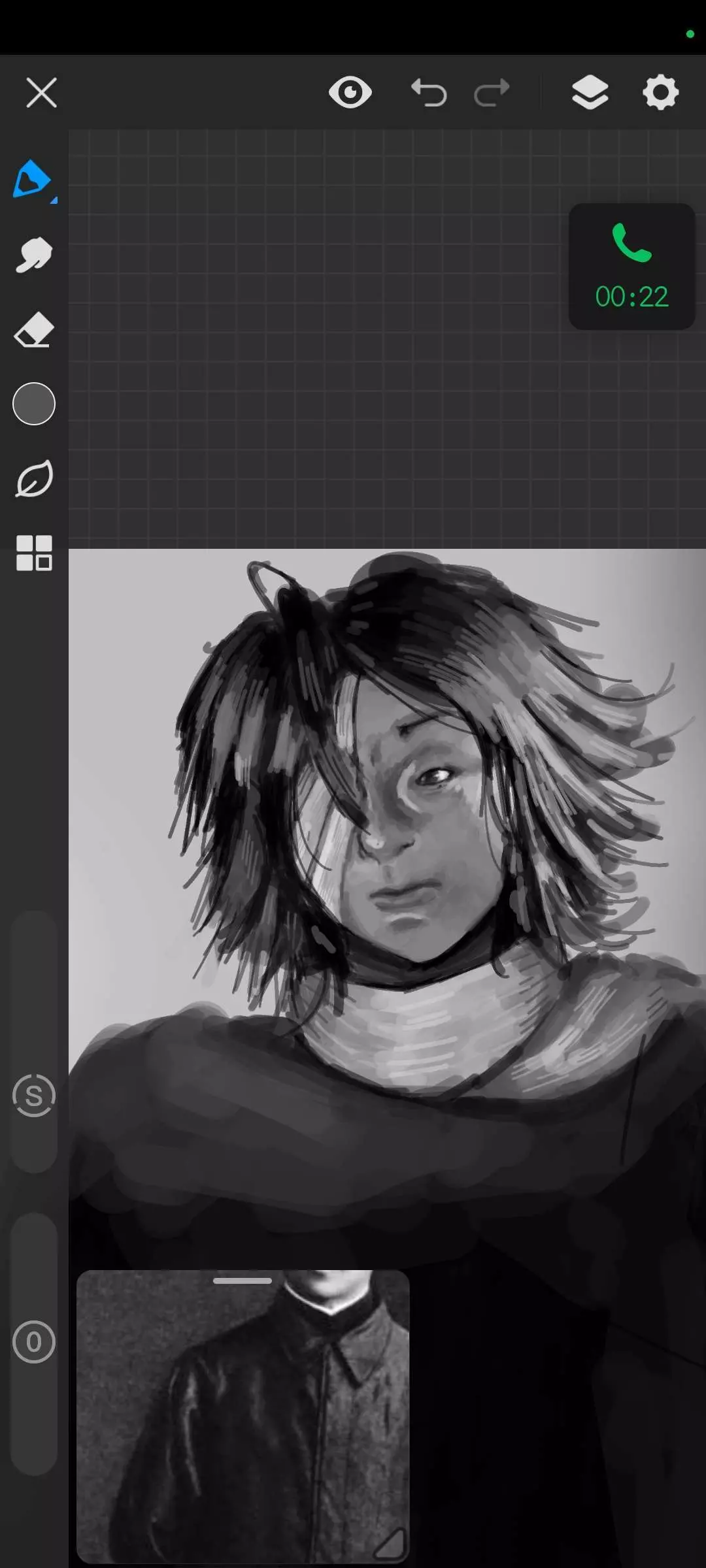Image resolution: width=706 pixels, height=1568 pixels.
Task: Click the greyed-out redo arrow
Action: pos(492,92)
